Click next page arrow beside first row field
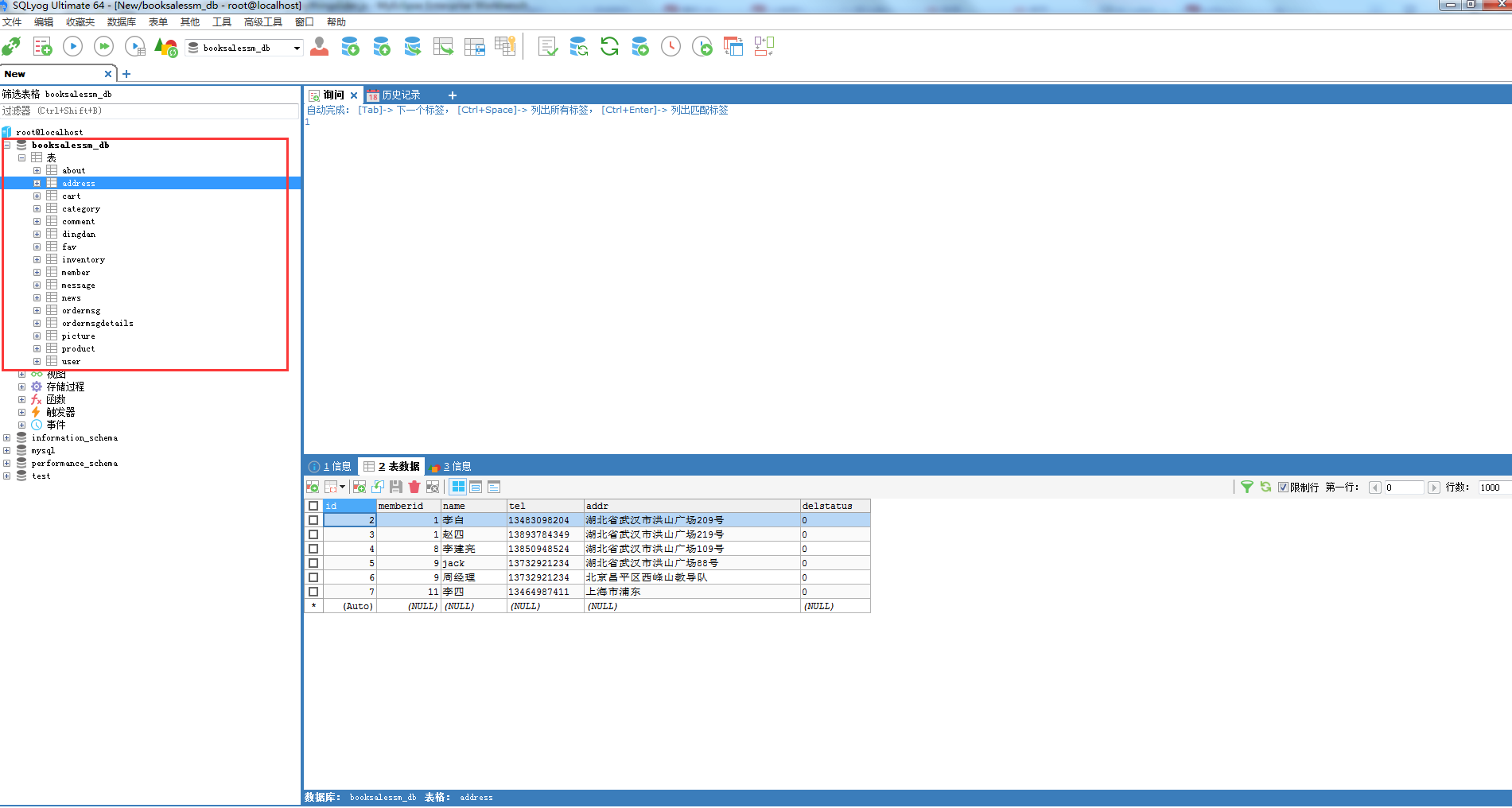 click(x=1434, y=488)
